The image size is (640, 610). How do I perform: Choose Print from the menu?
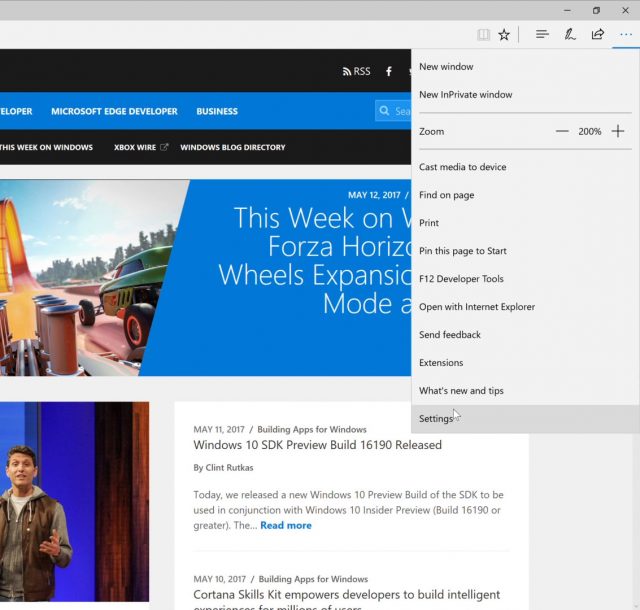pyautogui.click(x=525, y=223)
